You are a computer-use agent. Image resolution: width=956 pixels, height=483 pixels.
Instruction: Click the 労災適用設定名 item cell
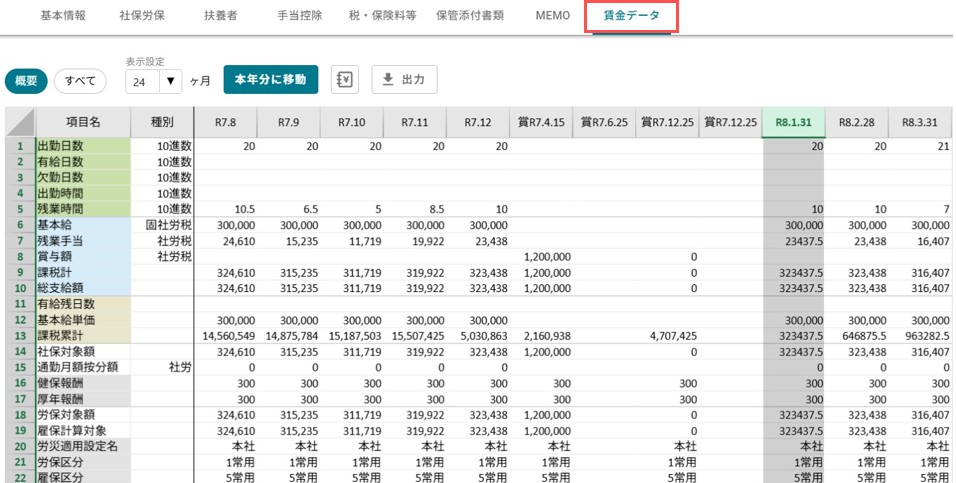(x=83, y=446)
